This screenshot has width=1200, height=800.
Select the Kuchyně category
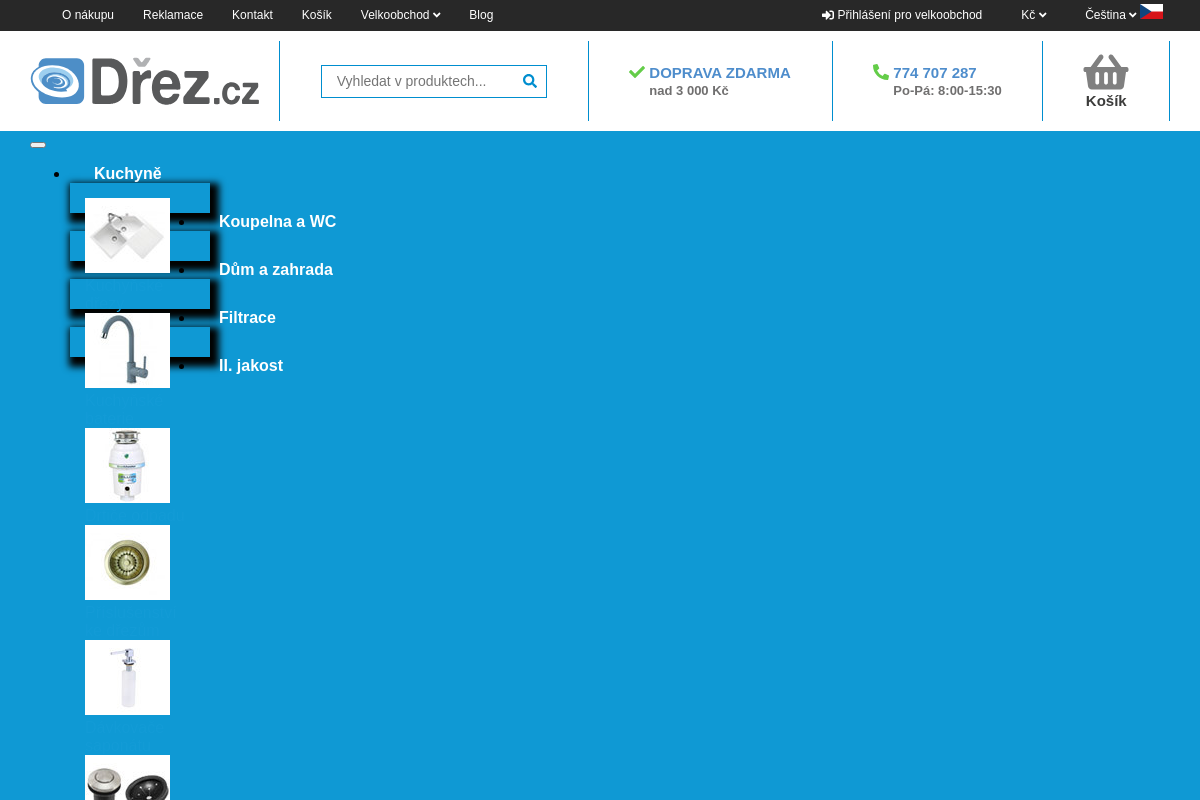tap(128, 174)
